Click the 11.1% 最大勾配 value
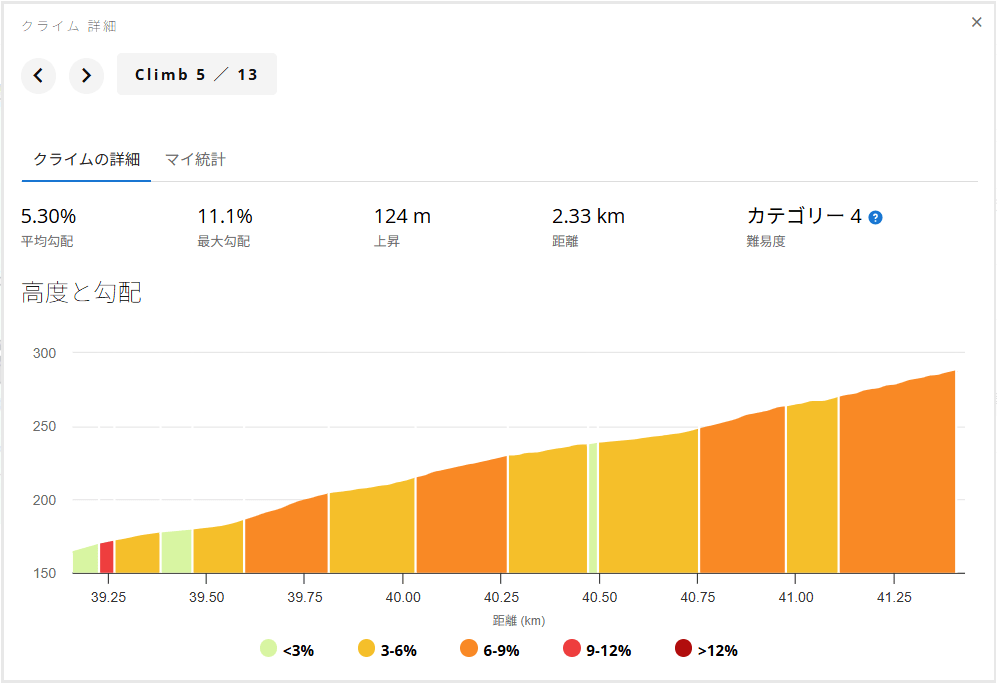The width and height of the screenshot is (997, 683). point(225,216)
